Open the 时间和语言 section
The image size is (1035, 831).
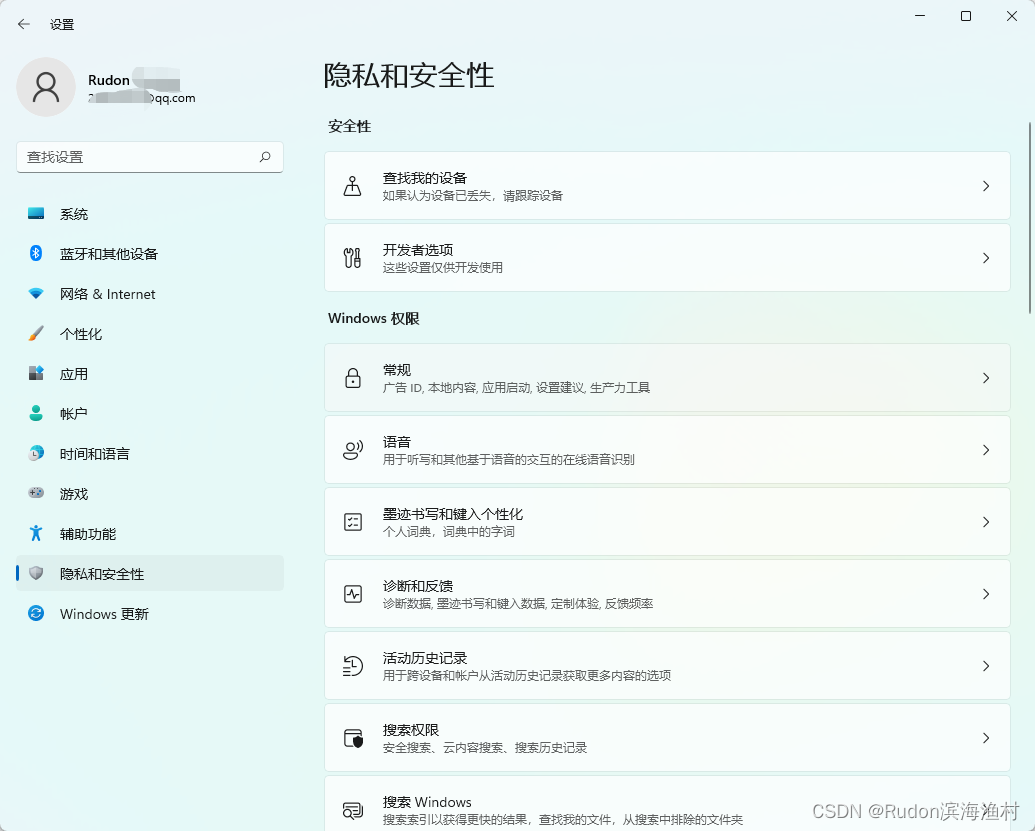point(150,453)
